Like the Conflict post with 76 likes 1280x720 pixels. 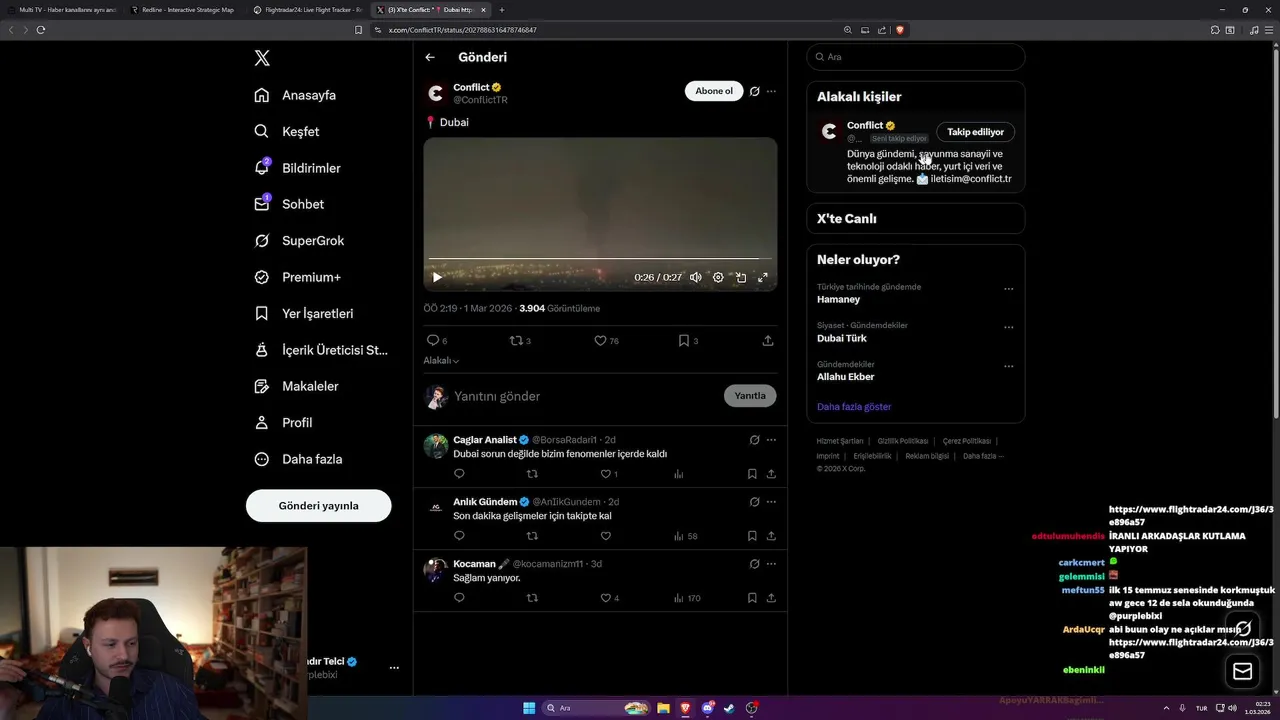[x=606, y=340]
